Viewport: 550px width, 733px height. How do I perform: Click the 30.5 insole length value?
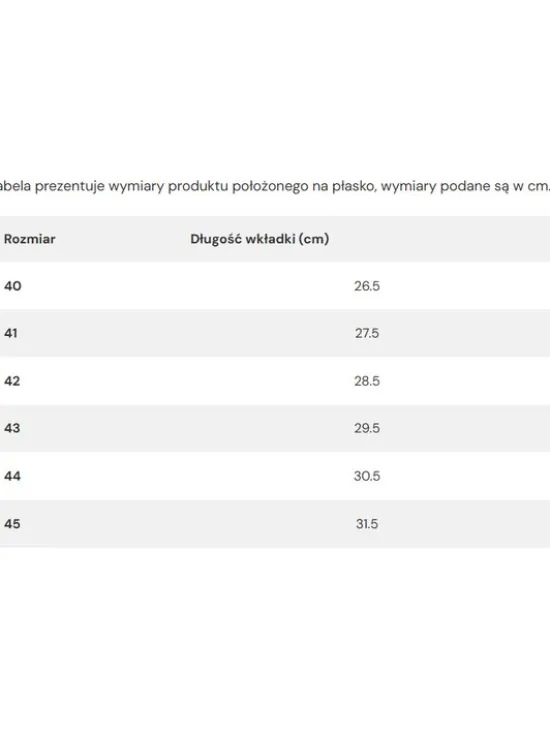coord(367,476)
